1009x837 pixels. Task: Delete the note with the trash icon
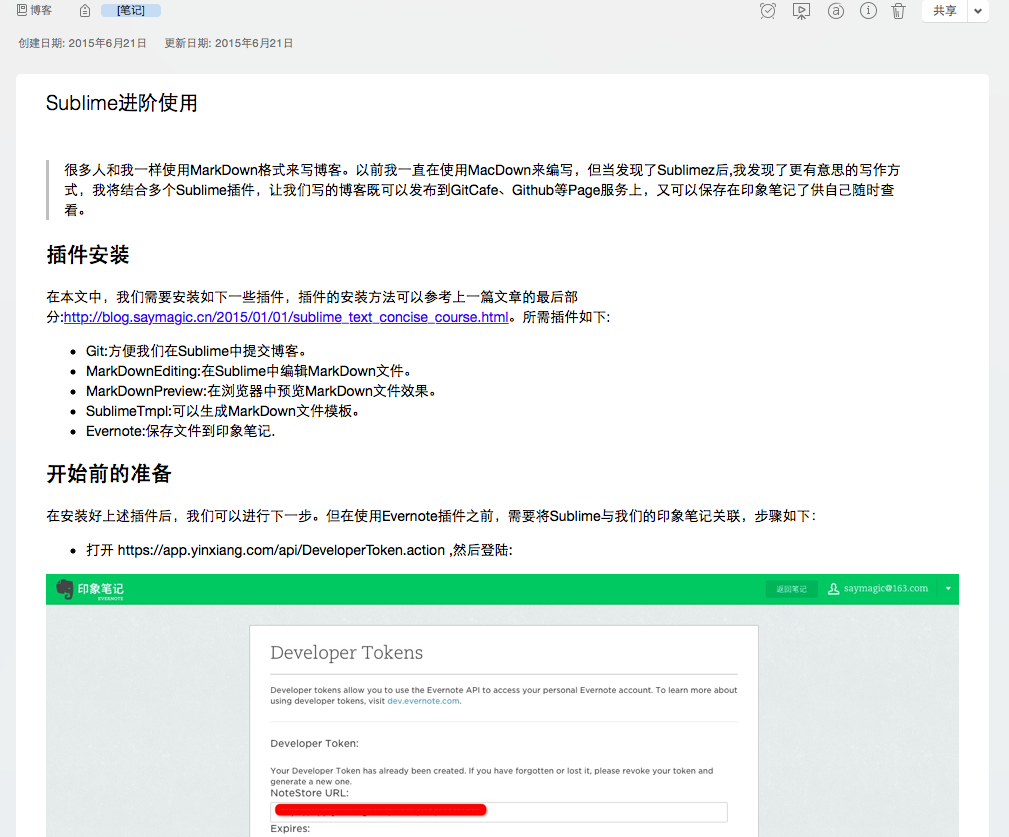pos(898,11)
